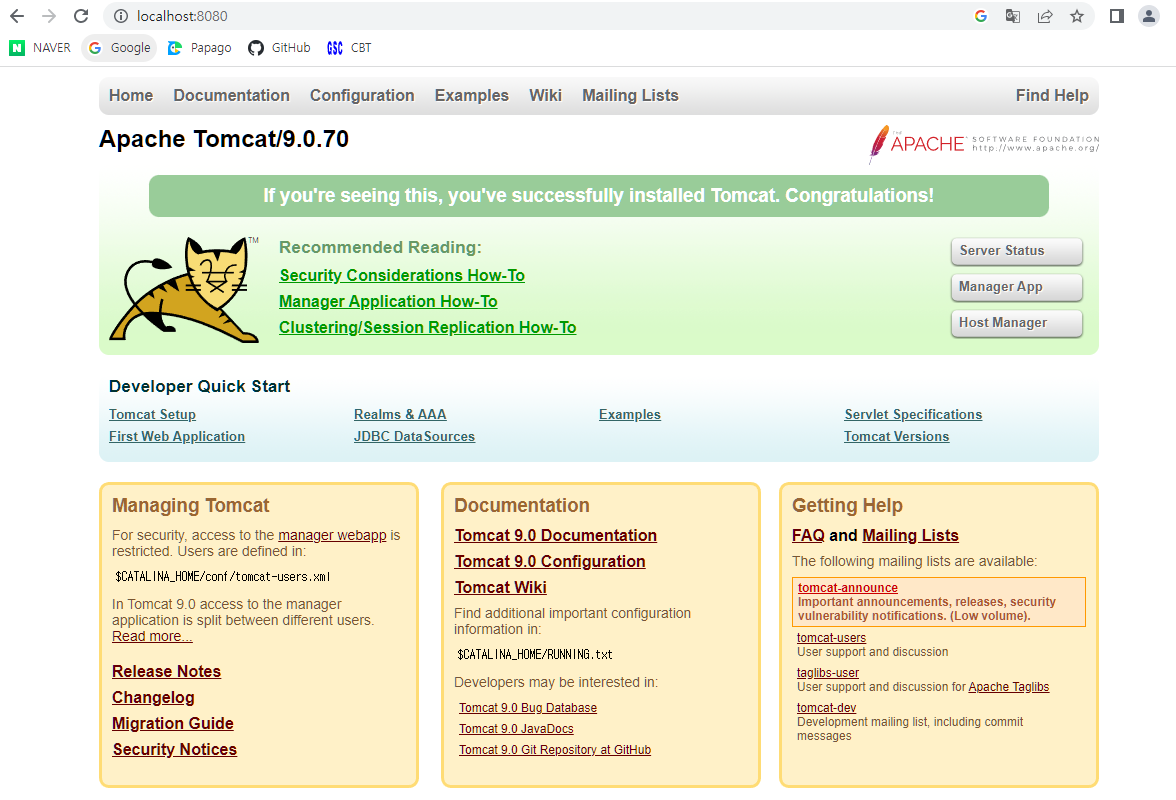Image resolution: width=1176 pixels, height=800 pixels.
Task: Open the Servlet Specifications link
Action: 913,415
